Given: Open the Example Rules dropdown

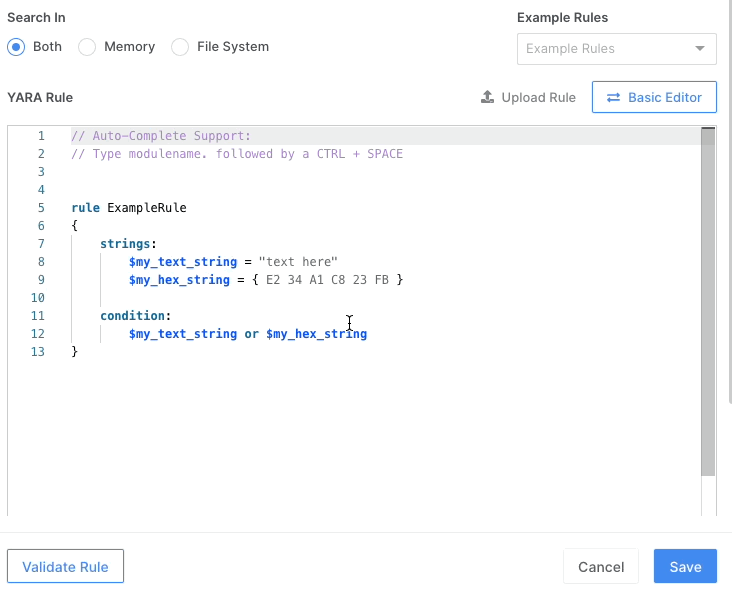Looking at the screenshot, I should [605, 49].
